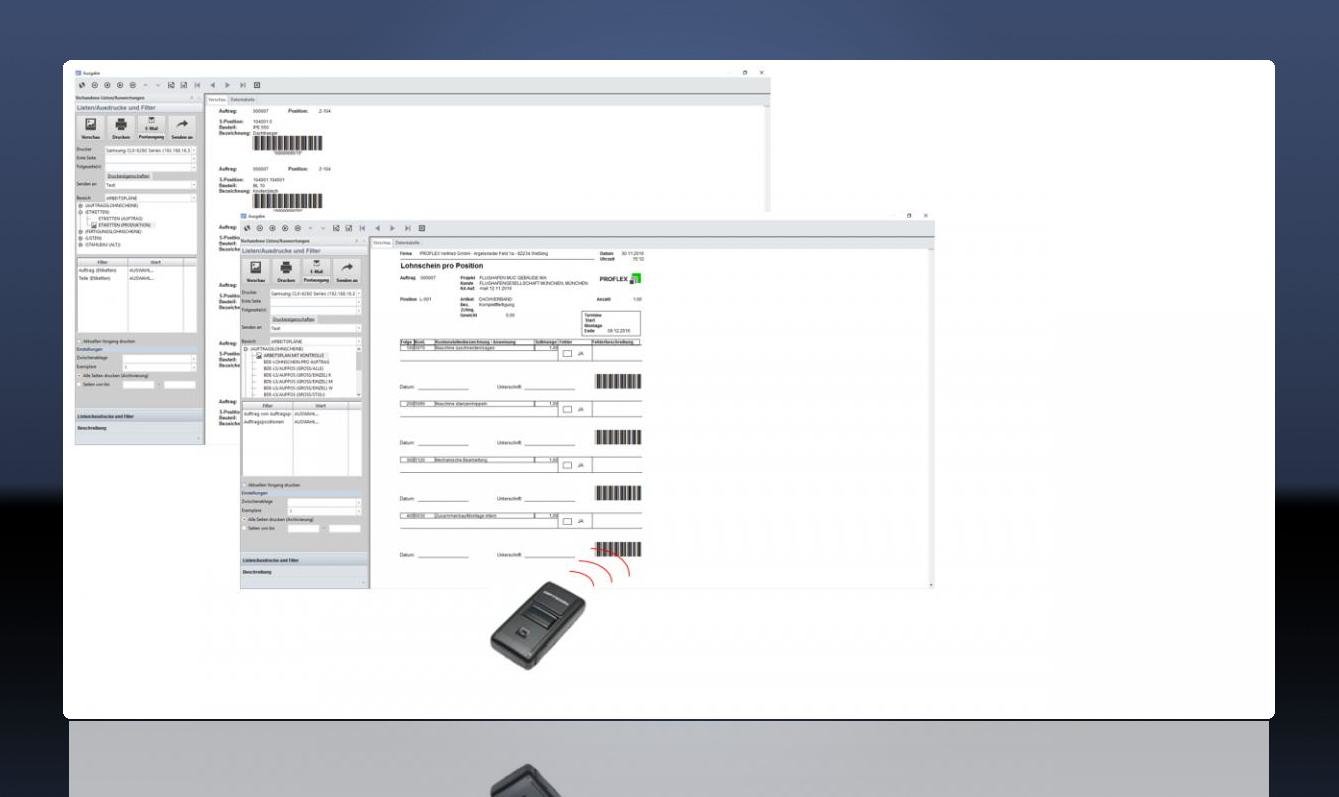Toggle Seiten von bis checkbox in front window
The height and width of the screenshot is (797, 1339).
tap(244, 528)
